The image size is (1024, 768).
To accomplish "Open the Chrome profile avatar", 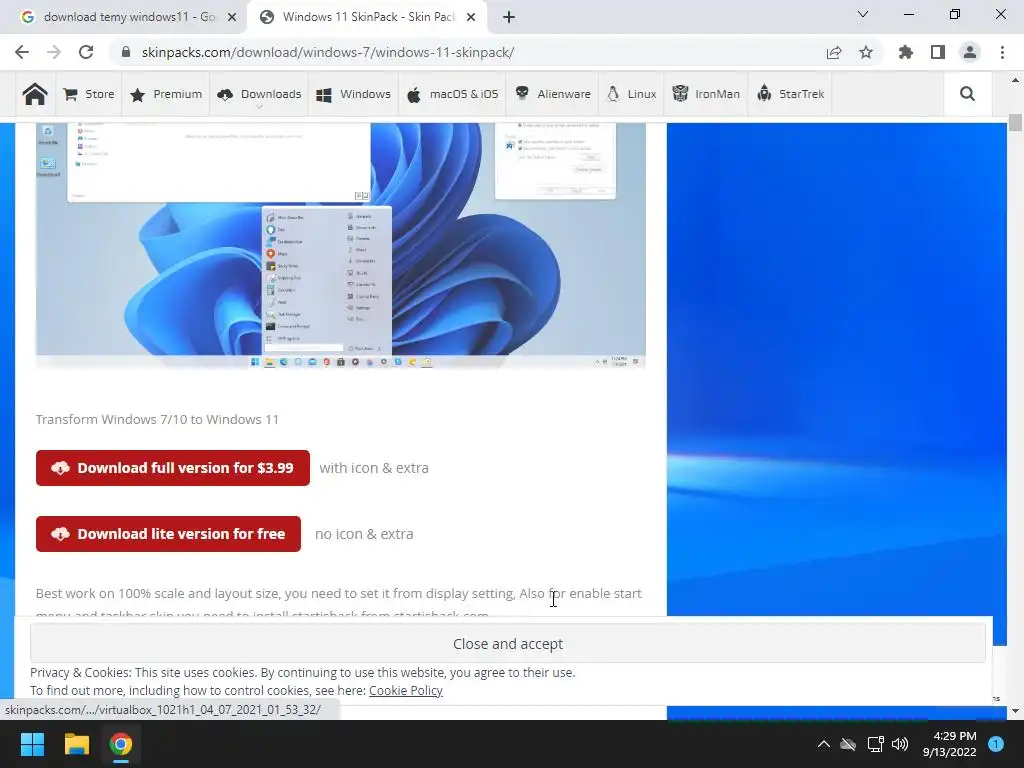I will (x=970, y=52).
